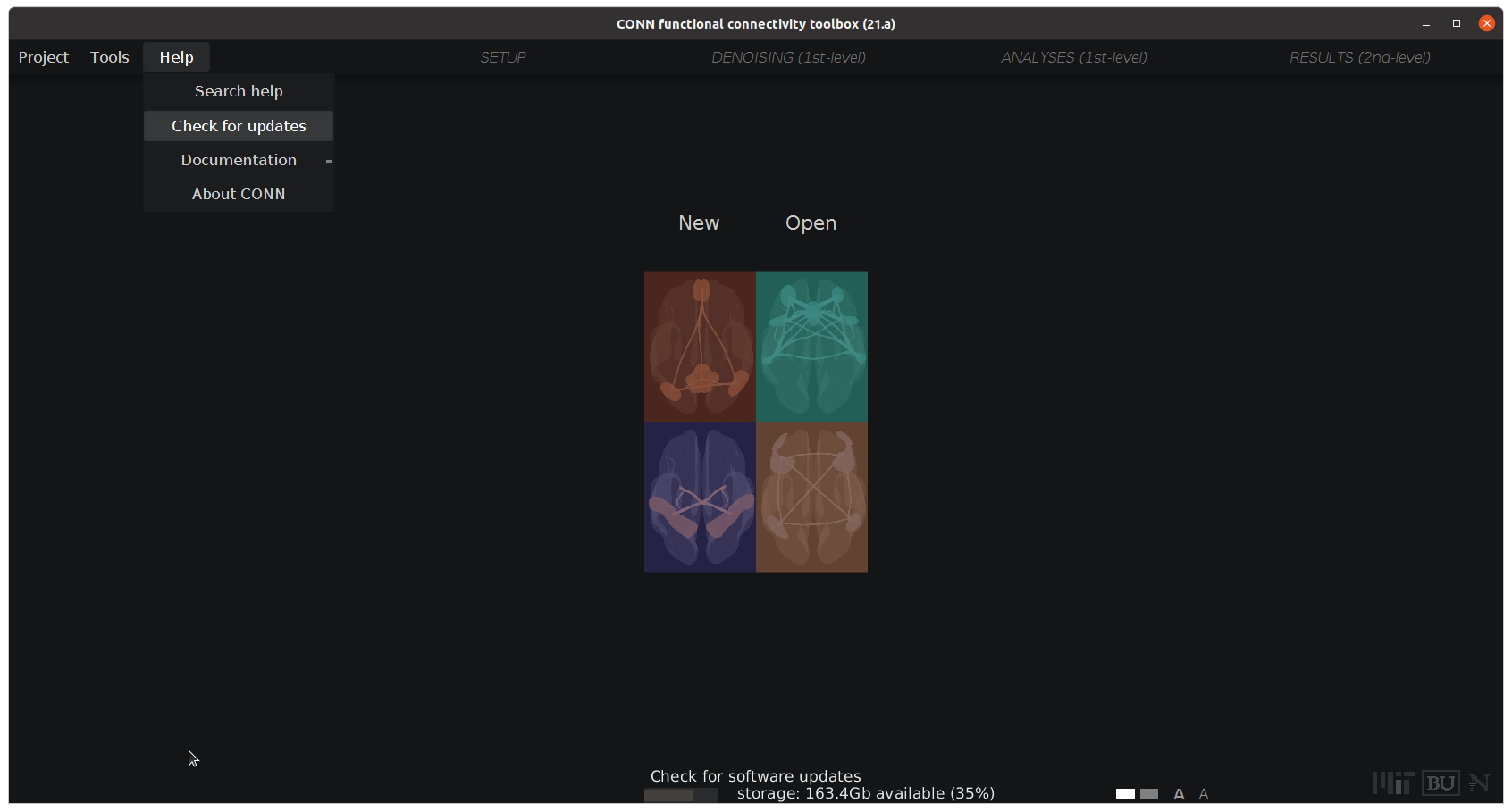1512x812 pixels.
Task: Click Open to load a project
Action: coord(811,222)
